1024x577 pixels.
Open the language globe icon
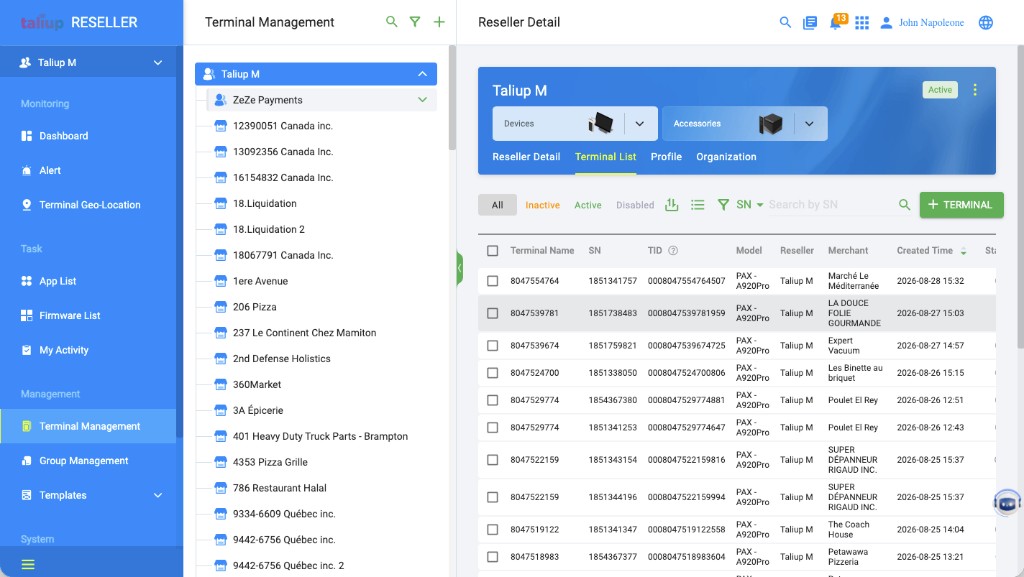pos(985,22)
